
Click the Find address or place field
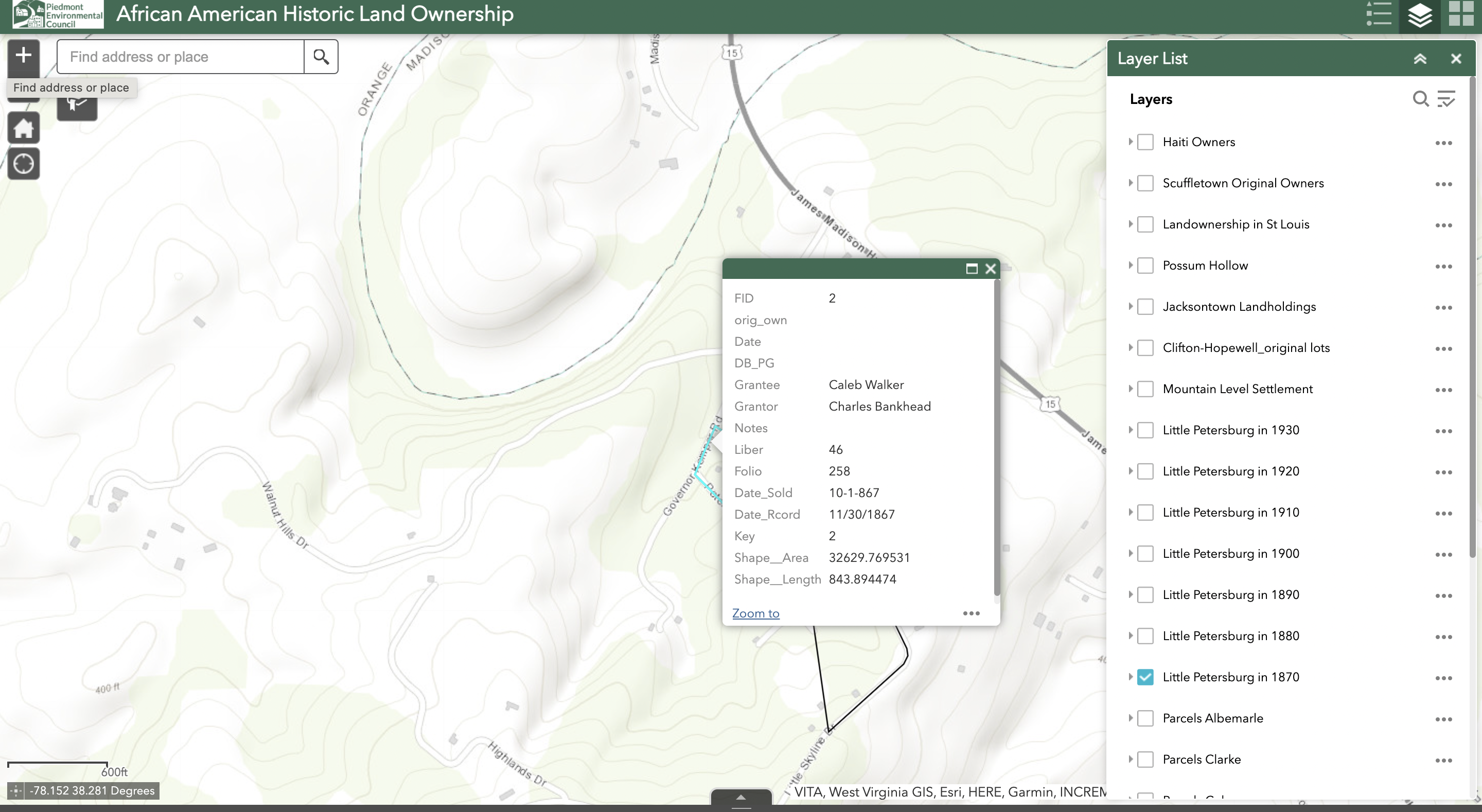coord(181,57)
